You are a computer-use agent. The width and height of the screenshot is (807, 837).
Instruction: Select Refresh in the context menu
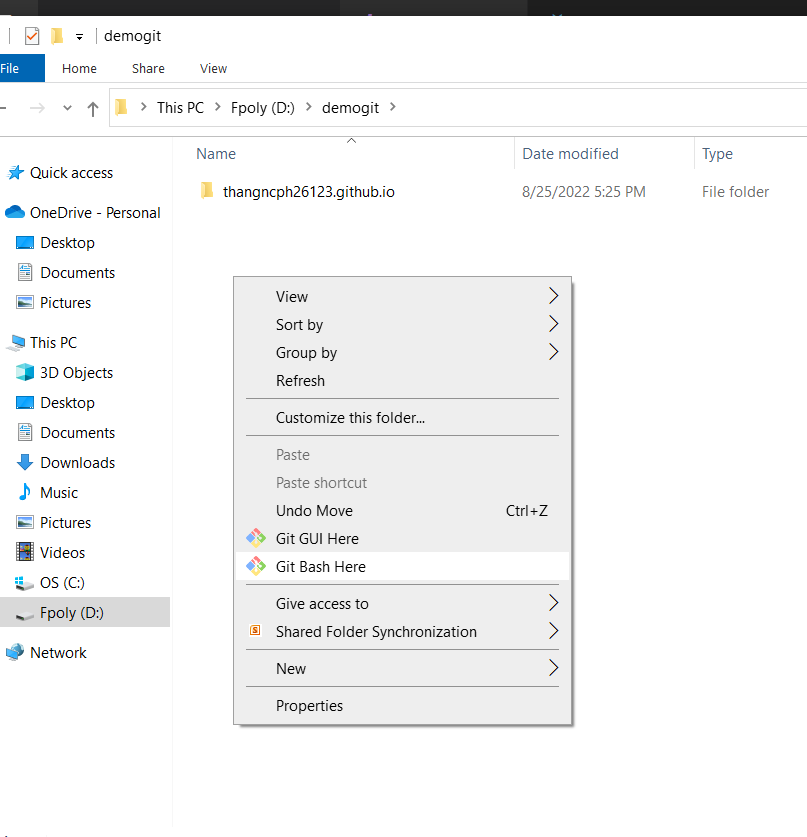(x=402, y=381)
